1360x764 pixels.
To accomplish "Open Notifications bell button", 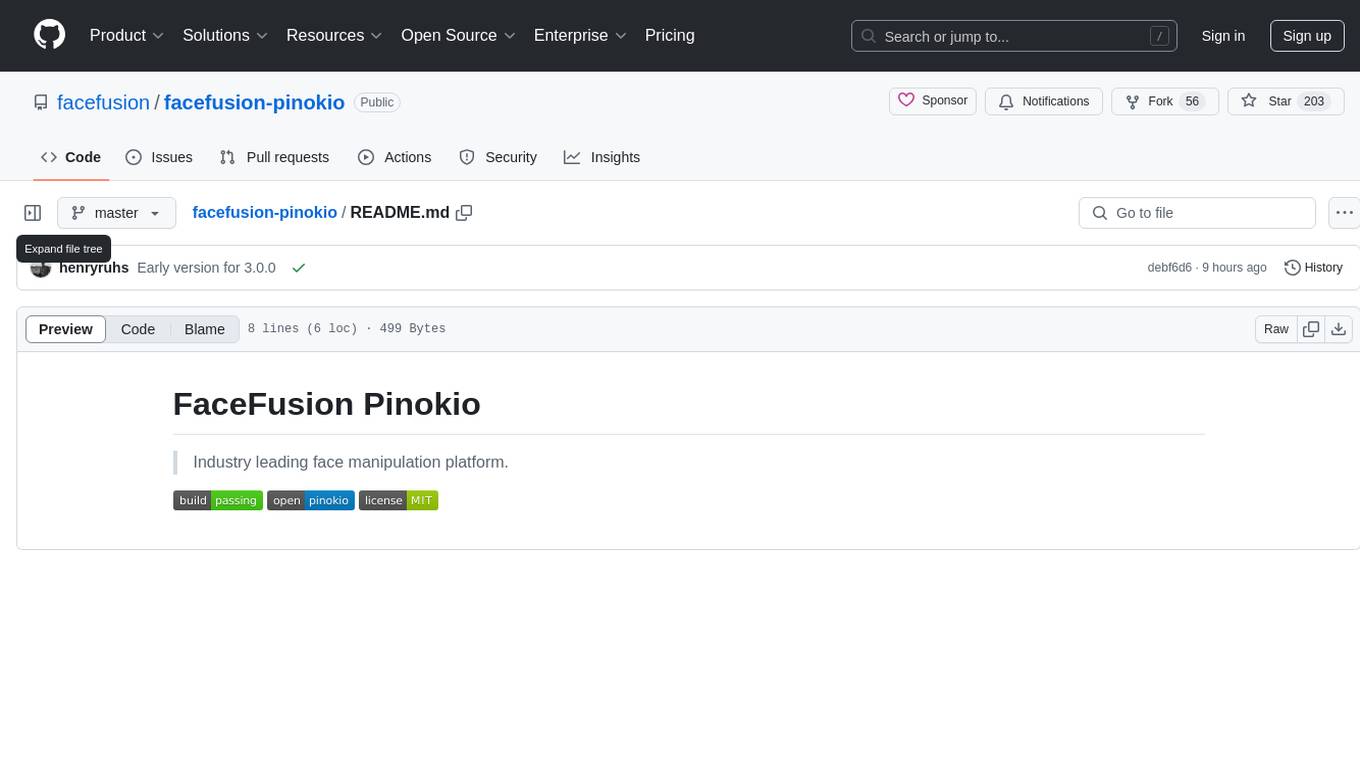I will (1044, 101).
